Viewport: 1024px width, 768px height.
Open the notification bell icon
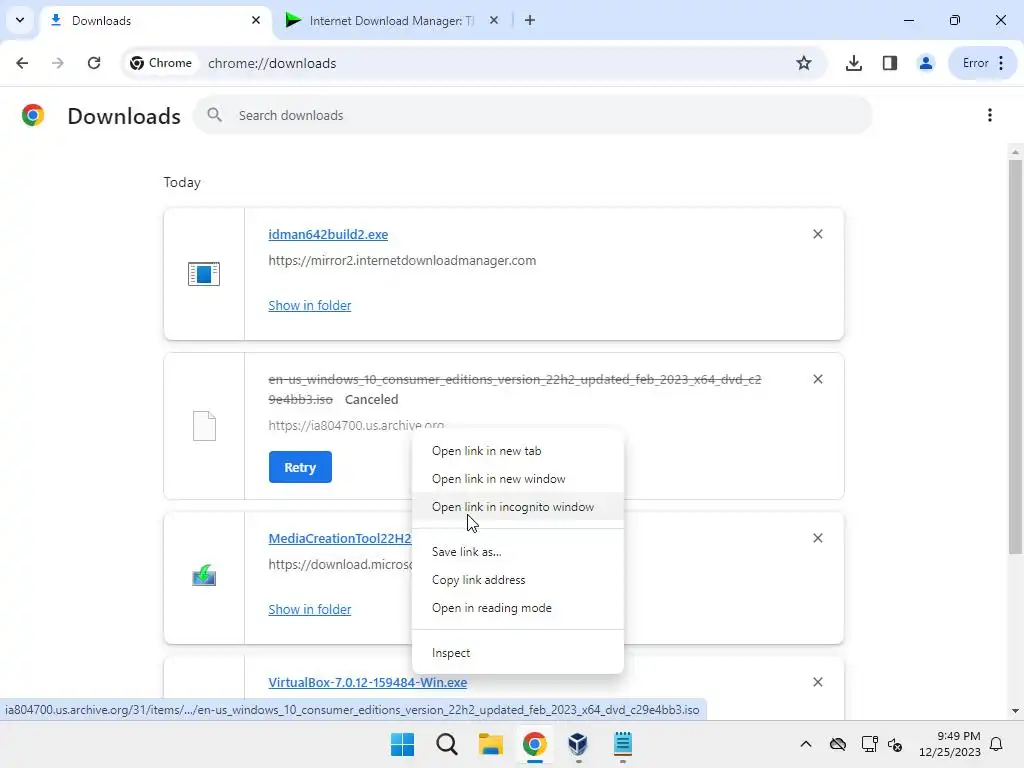tap(997, 744)
